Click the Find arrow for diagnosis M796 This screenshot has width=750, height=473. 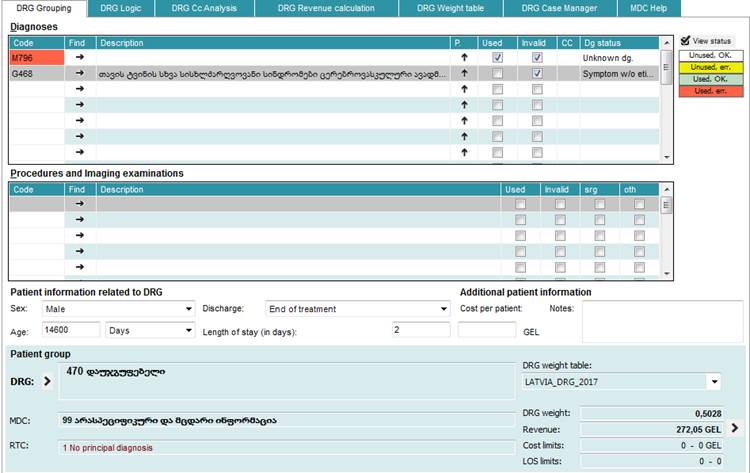click(x=79, y=58)
